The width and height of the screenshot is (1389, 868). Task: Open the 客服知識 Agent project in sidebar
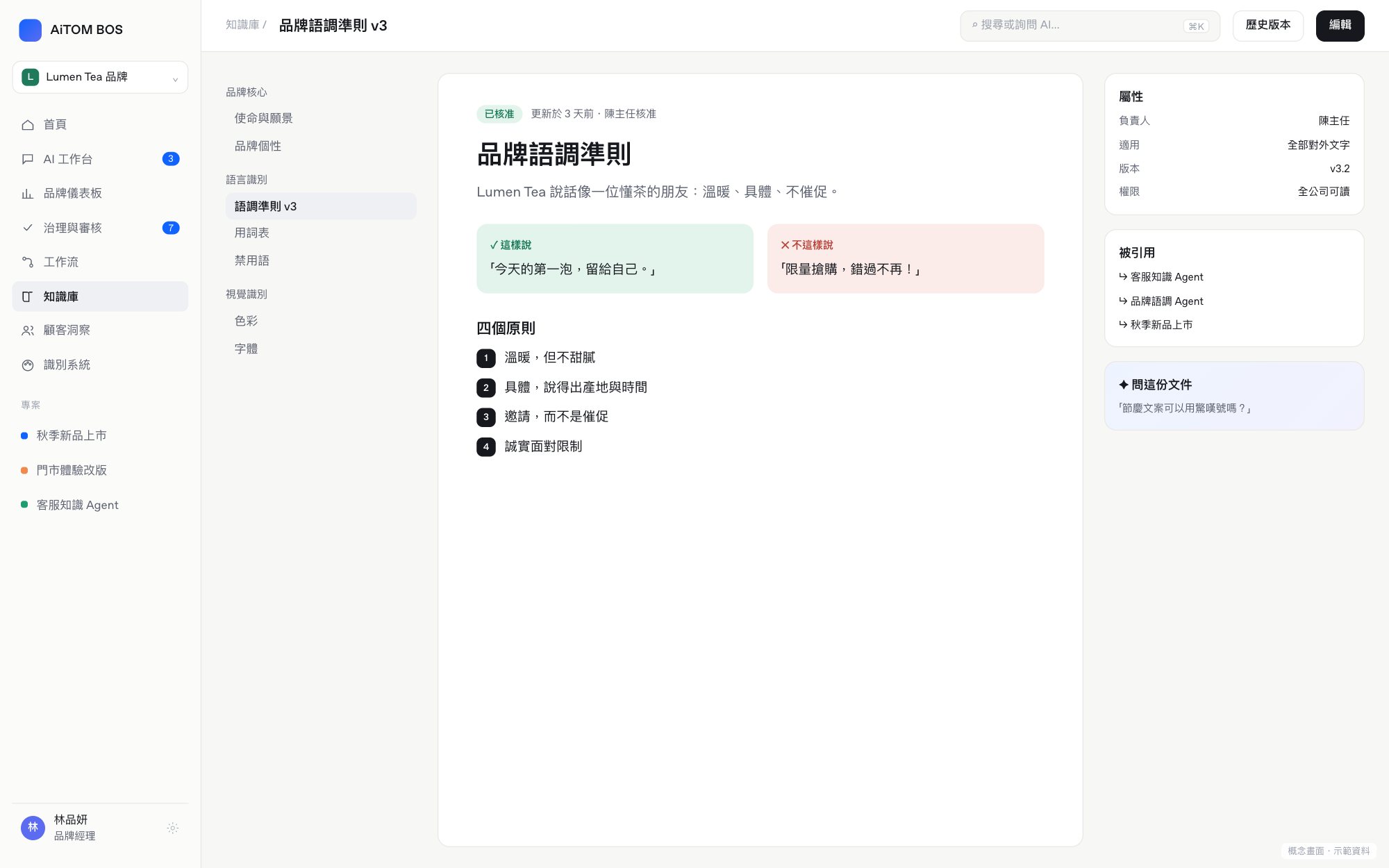click(x=100, y=505)
